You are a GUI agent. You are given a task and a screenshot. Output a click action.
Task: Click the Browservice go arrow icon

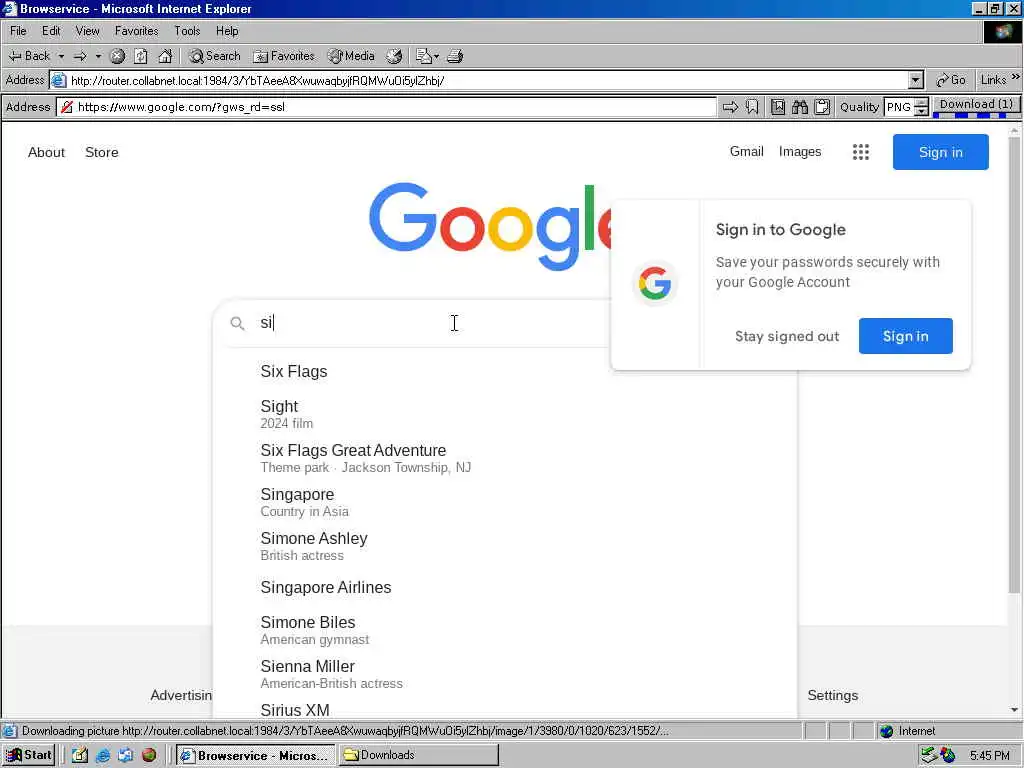pos(730,107)
